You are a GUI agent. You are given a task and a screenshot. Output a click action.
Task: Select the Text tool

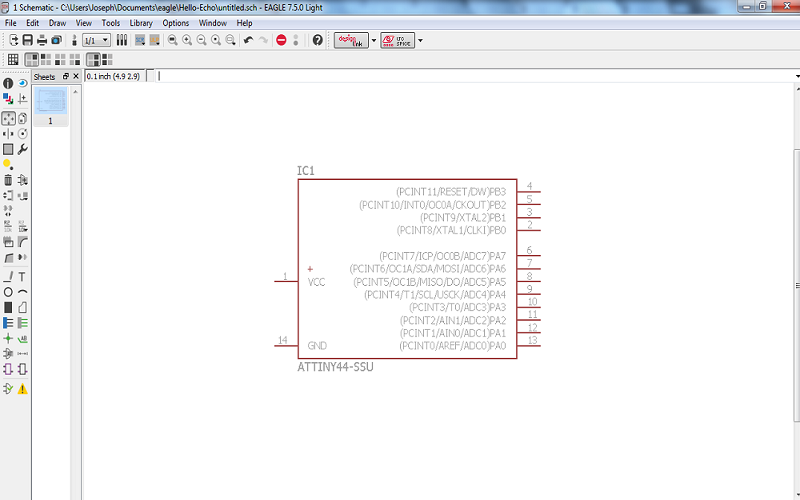[x=22, y=277]
